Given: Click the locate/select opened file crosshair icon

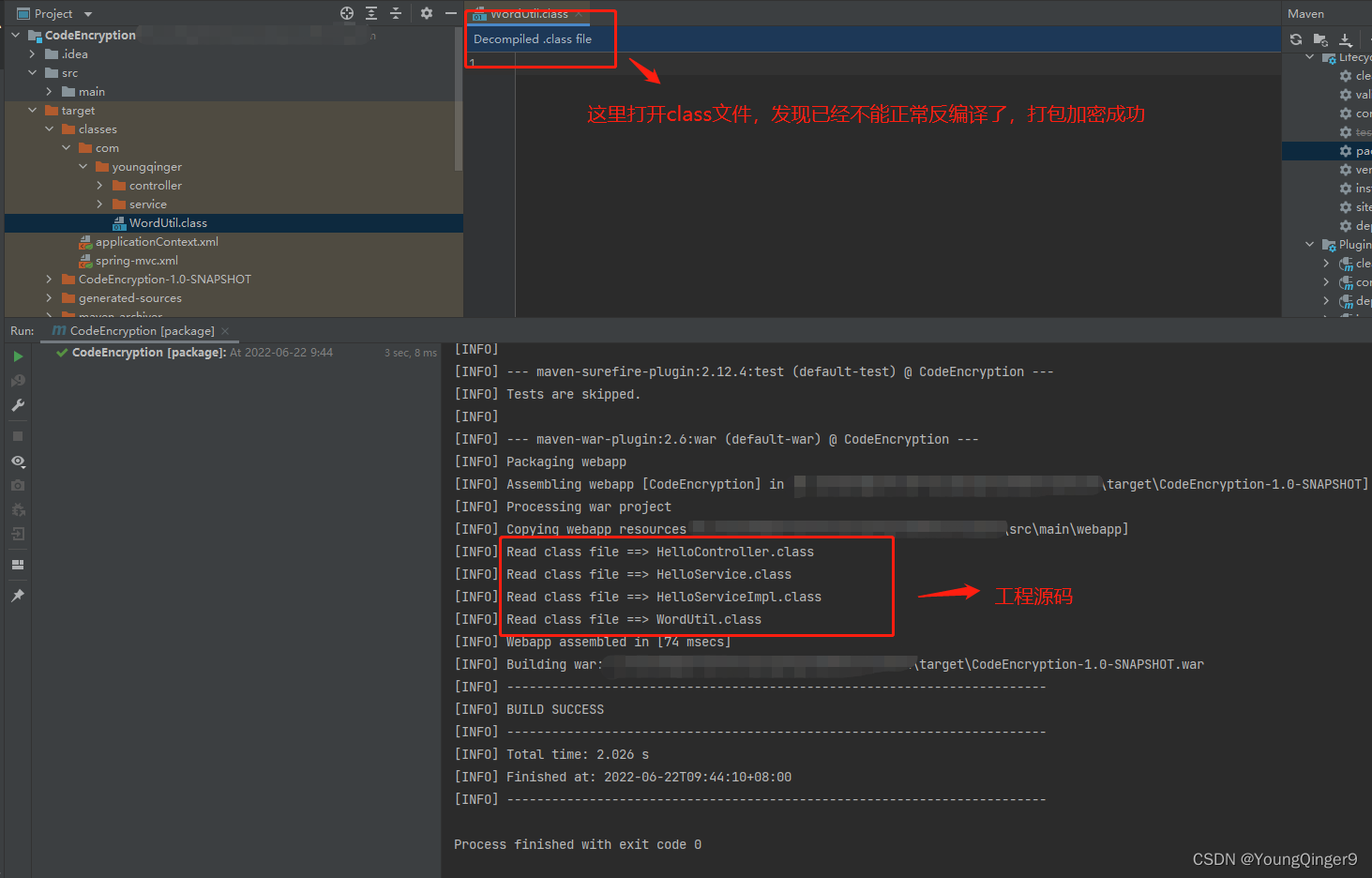Looking at the screenshot, I should click(347, 13).
